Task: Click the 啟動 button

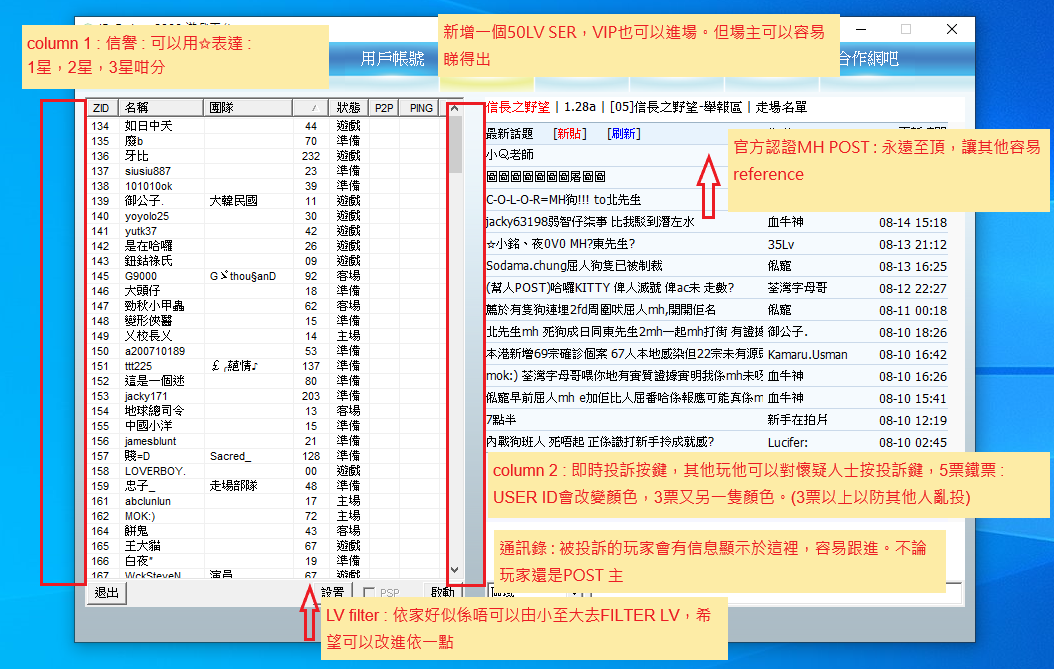Action: tap(441, 593)
